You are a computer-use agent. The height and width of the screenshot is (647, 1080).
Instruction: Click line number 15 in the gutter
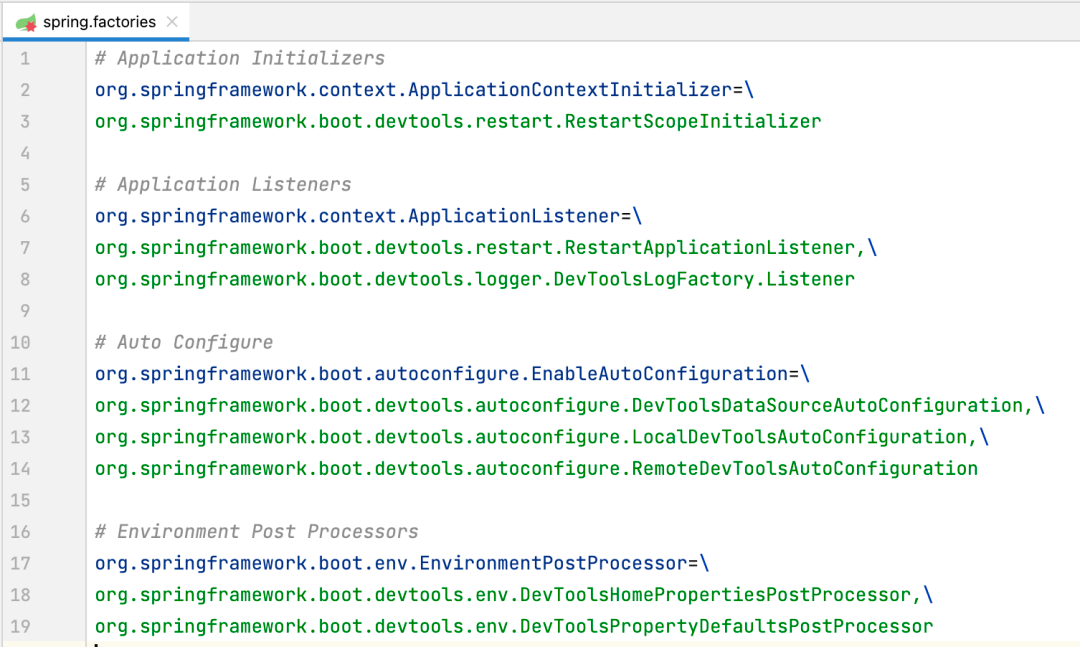point(20,500)
